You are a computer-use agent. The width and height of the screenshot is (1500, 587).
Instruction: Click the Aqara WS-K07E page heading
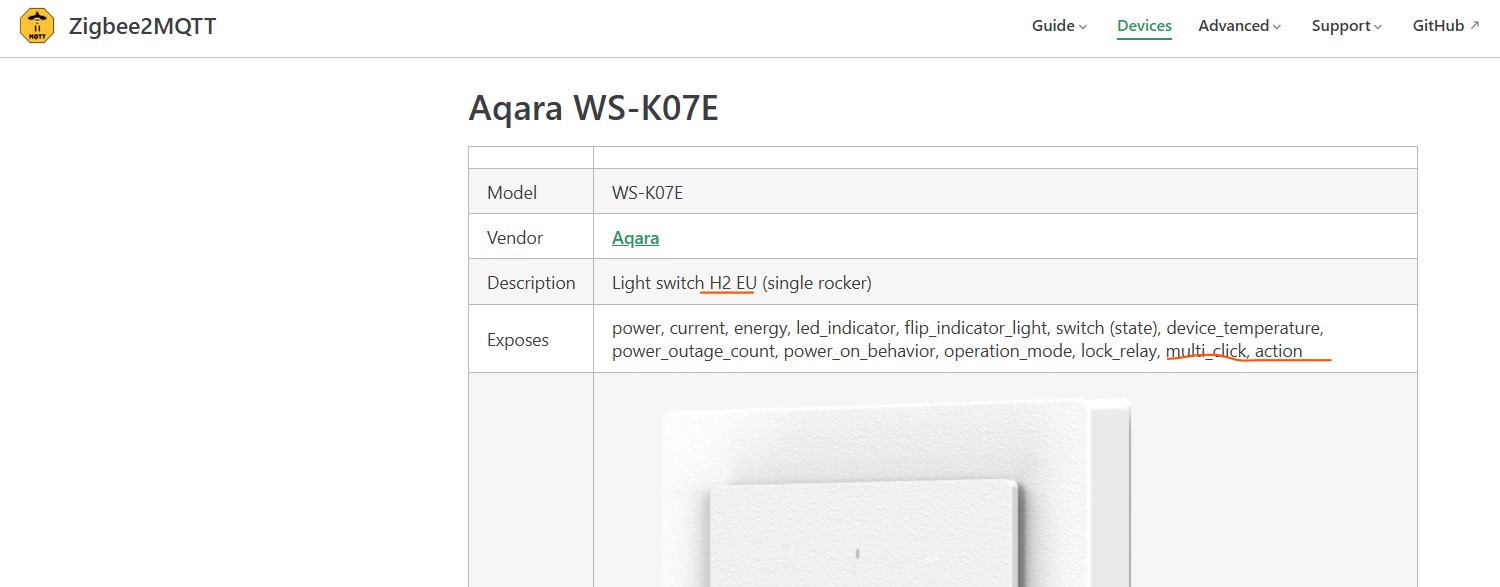[x=593, y=108]
